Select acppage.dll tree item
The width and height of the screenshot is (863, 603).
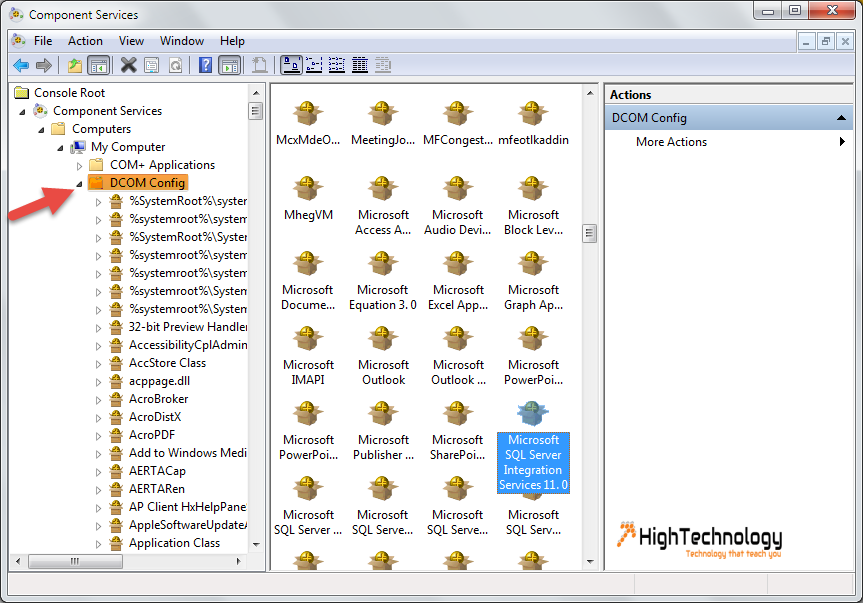tap(159, 381)
